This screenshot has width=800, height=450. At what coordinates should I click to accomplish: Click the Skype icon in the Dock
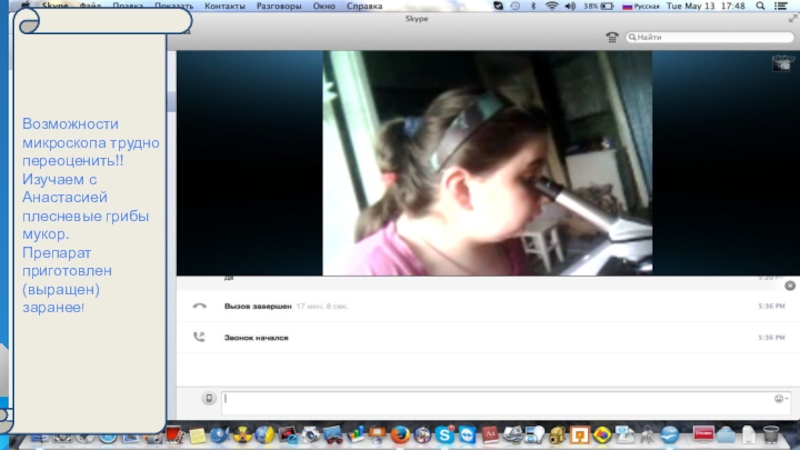(x=444, y=435)
